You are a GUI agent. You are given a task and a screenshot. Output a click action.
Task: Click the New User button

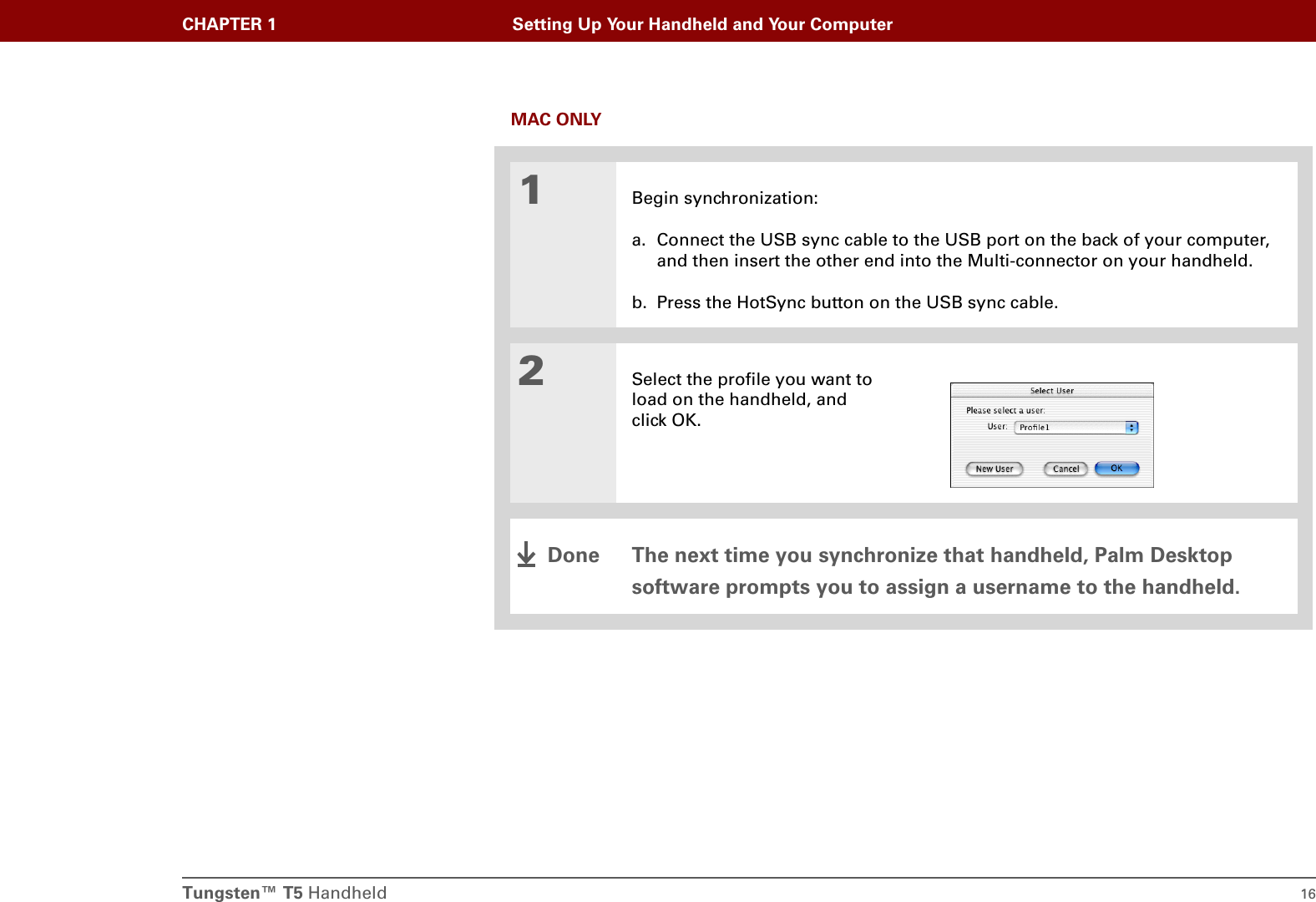[995, 469]
